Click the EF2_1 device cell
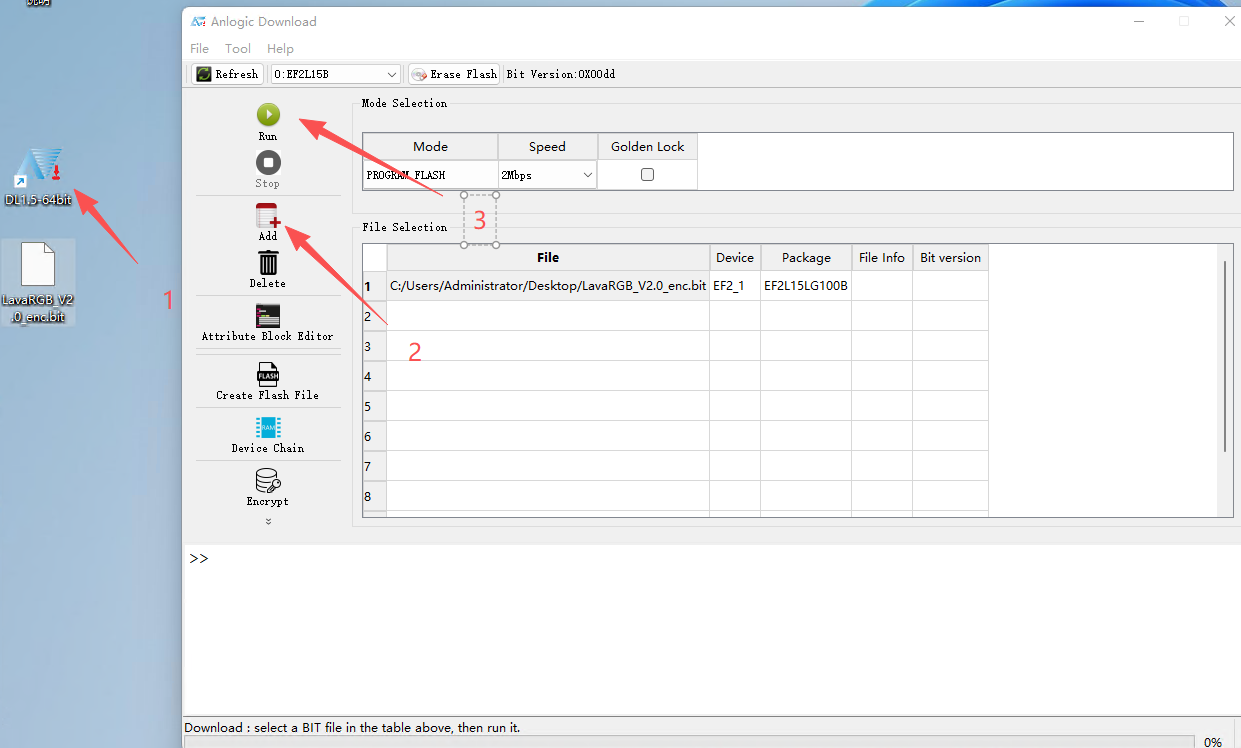This screenshot has height=748, width=1241. click(x=735, y=285)
